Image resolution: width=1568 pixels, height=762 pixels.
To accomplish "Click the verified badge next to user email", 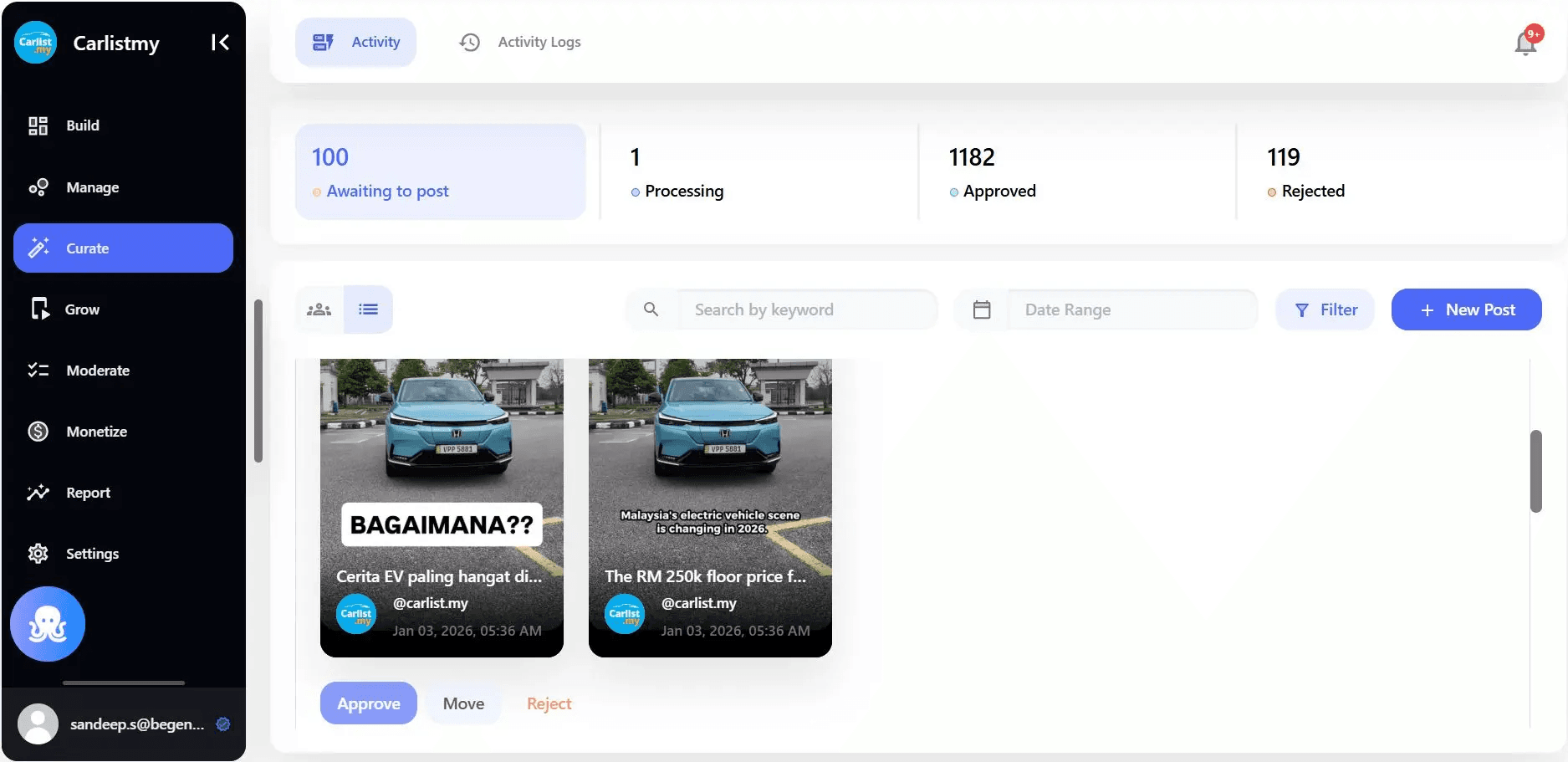I will tap(223, 724).
